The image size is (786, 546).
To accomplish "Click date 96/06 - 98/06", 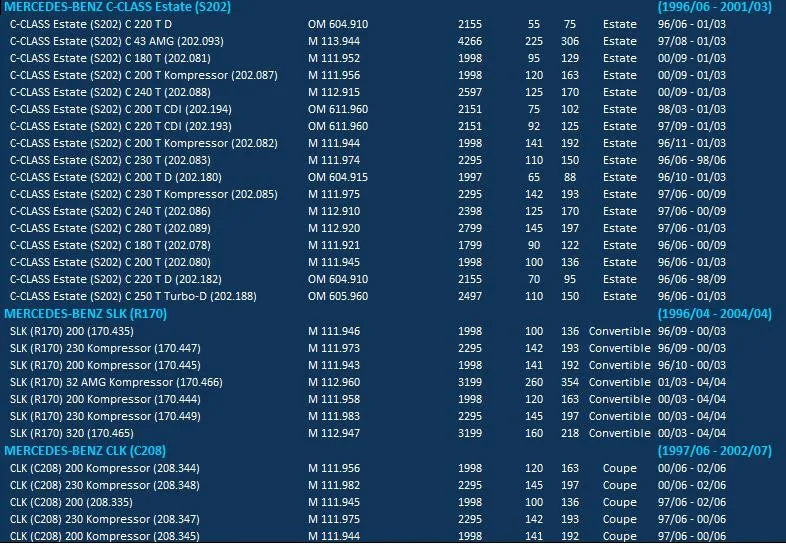I will [x=692, y=160].
